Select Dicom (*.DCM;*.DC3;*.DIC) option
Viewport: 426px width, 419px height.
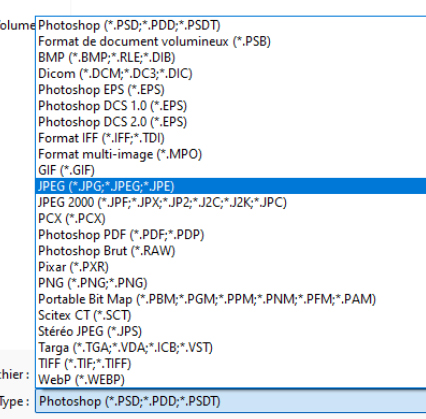click(231, 73)
